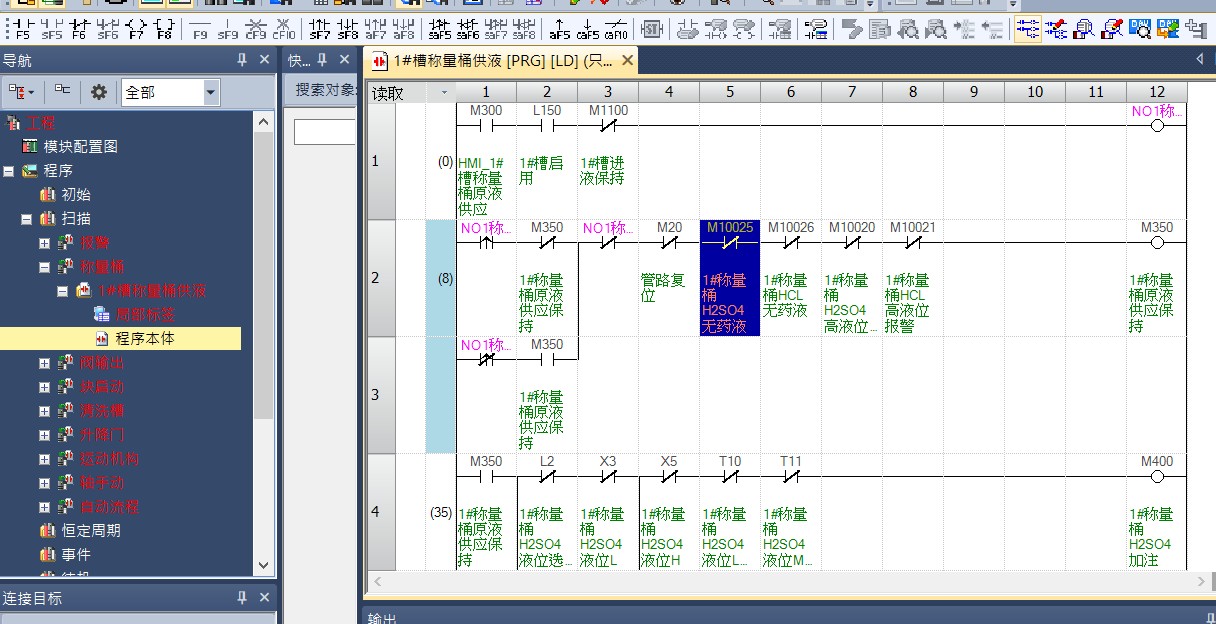The height and width of the screenshot is (624, 1216).
Task: Insert application instruction with F8 tool
Action: (164, 28)
